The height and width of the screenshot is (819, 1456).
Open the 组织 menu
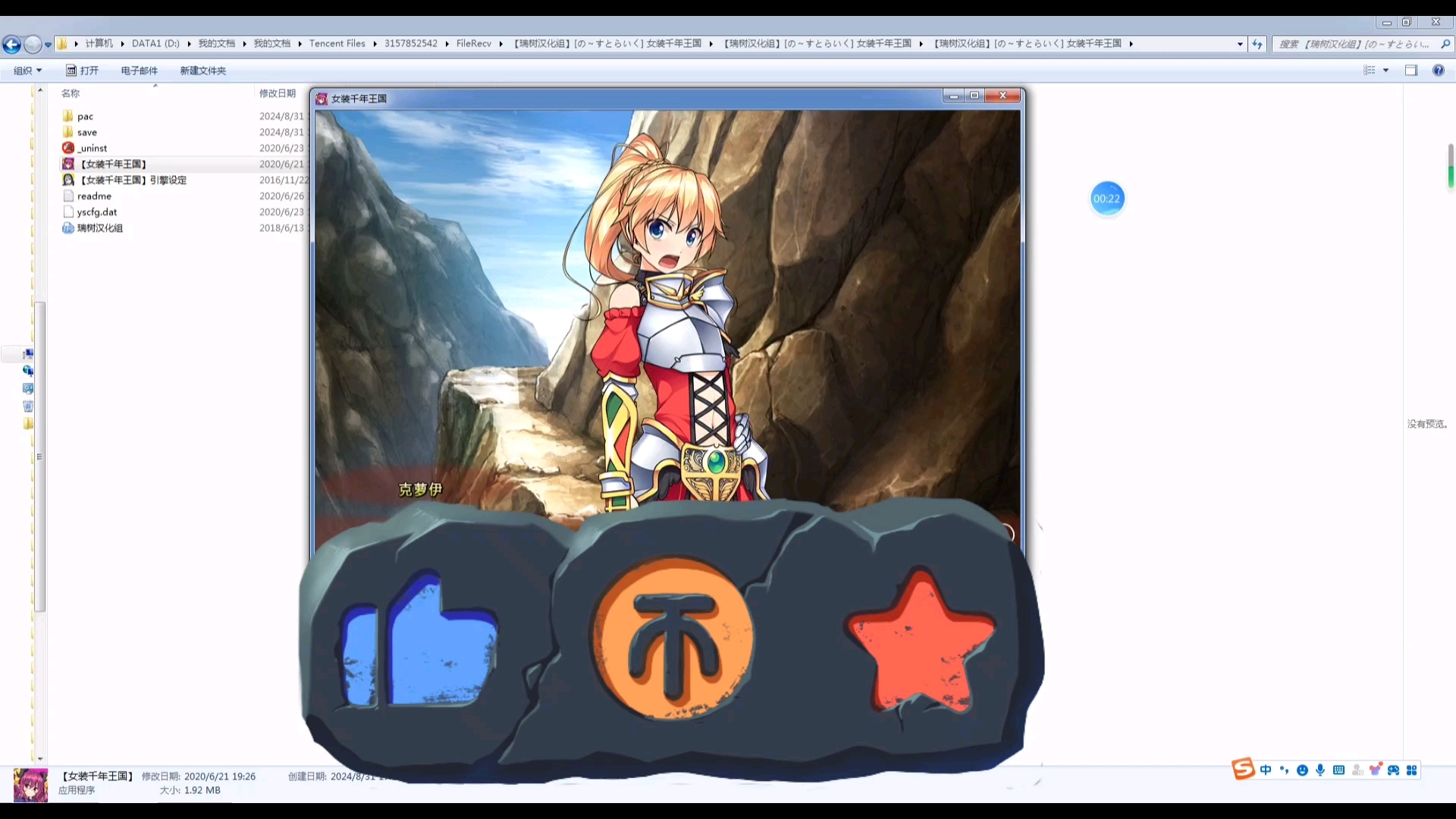click(x=27, y=71)
